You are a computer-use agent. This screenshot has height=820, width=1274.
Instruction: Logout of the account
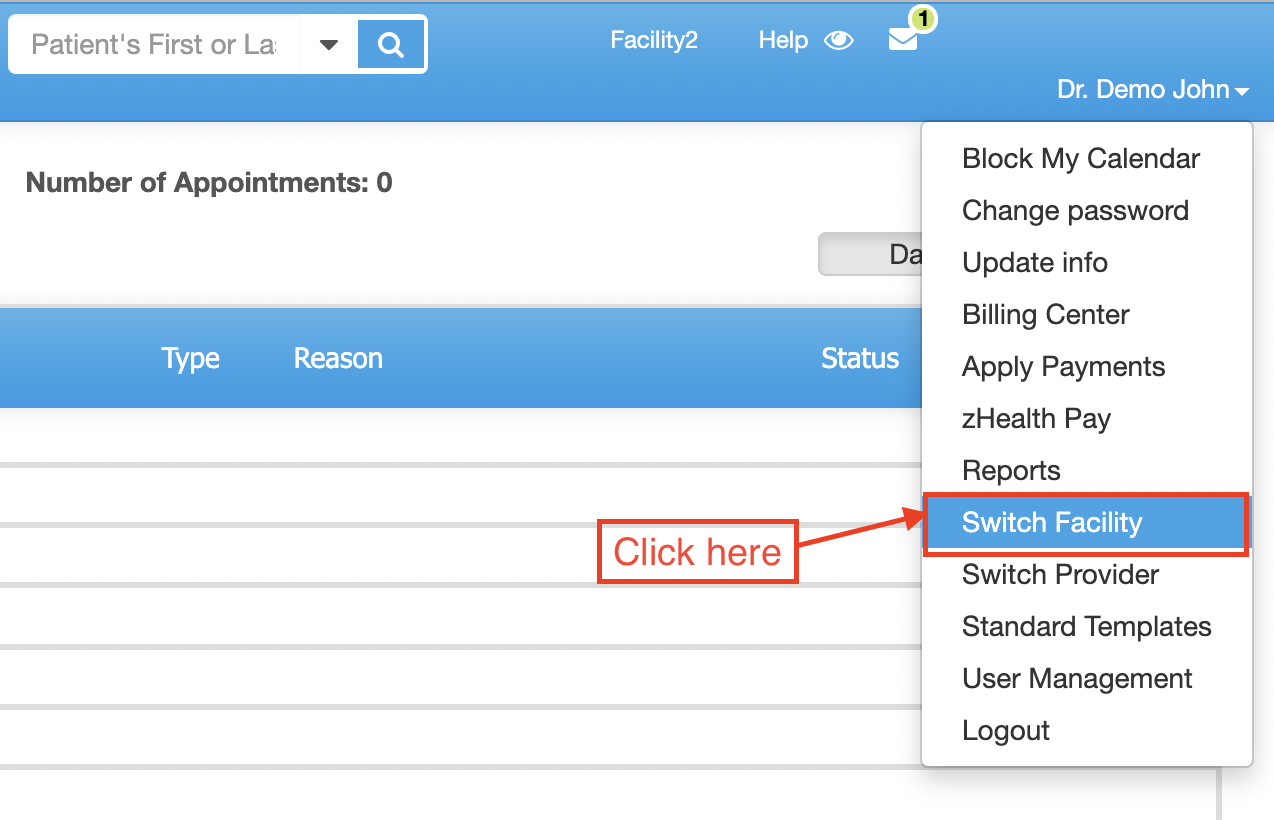coord(1006,730)
